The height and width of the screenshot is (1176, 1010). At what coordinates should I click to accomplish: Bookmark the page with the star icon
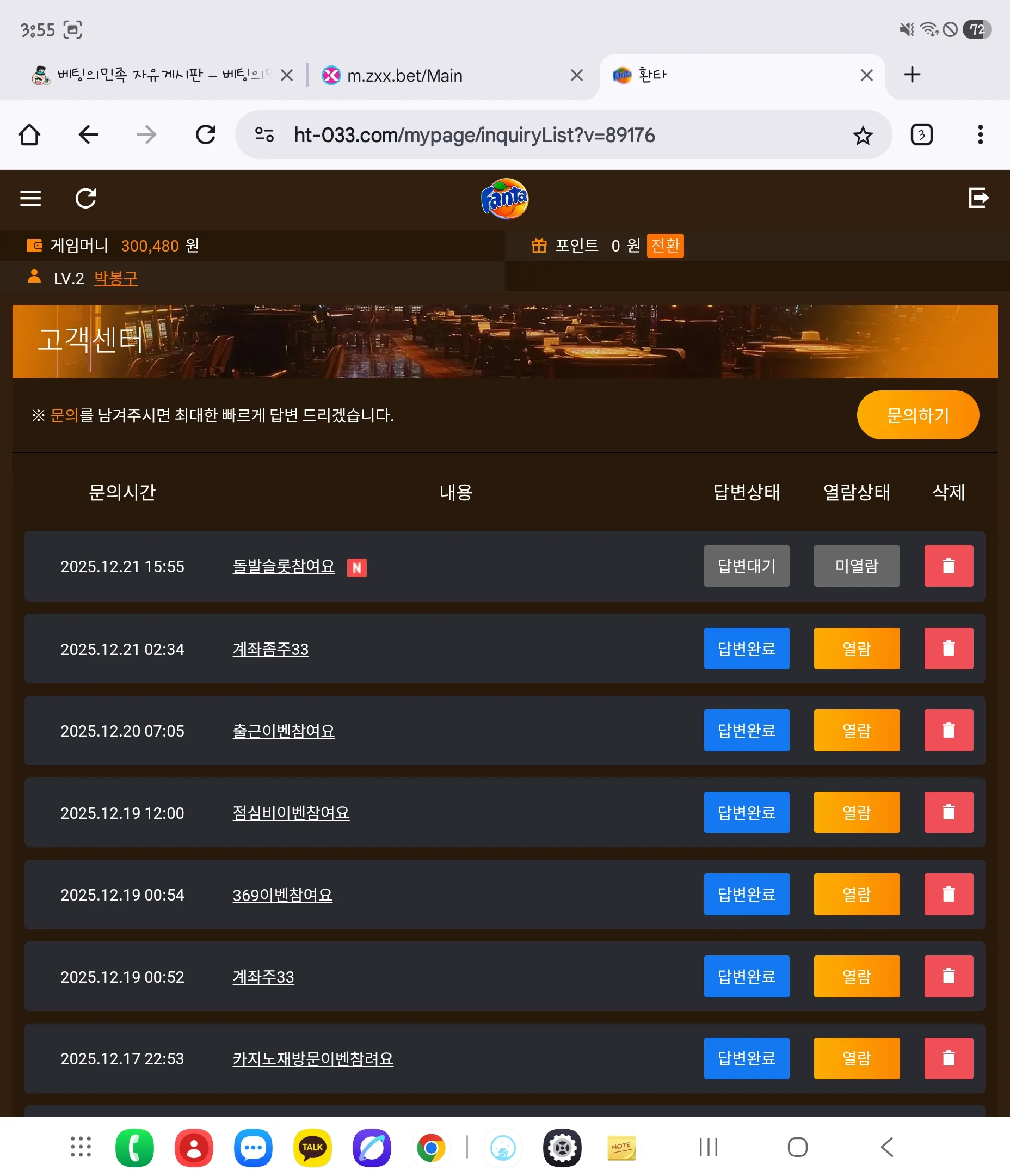[x=863, y=135]
